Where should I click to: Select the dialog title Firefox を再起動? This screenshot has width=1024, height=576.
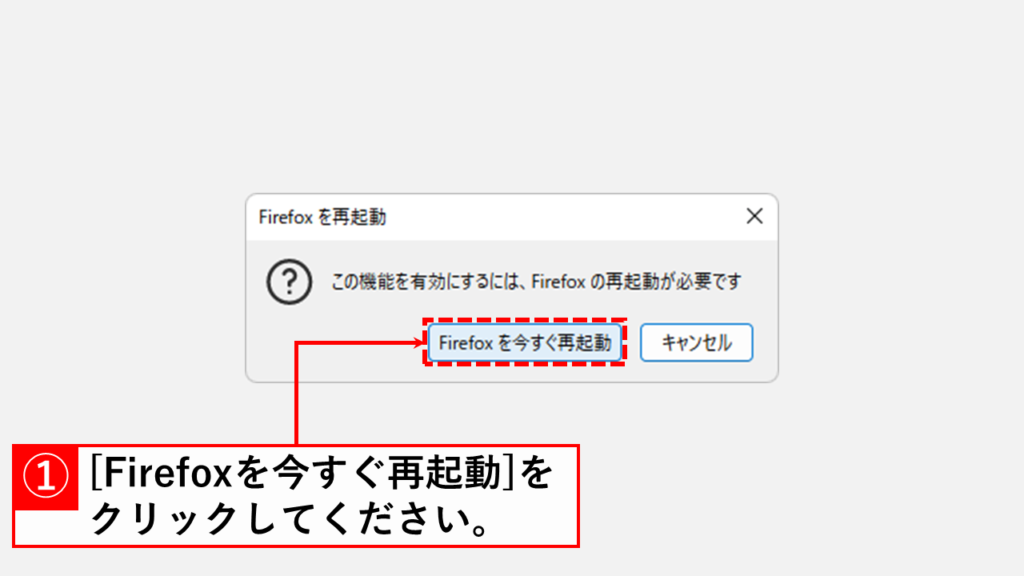tap(322, 217)
